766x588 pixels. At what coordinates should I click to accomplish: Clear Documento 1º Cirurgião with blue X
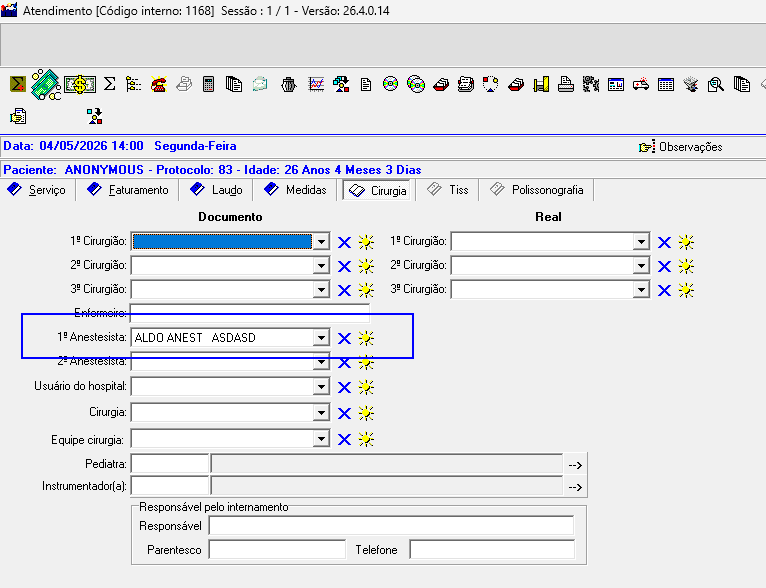point(344,242)
